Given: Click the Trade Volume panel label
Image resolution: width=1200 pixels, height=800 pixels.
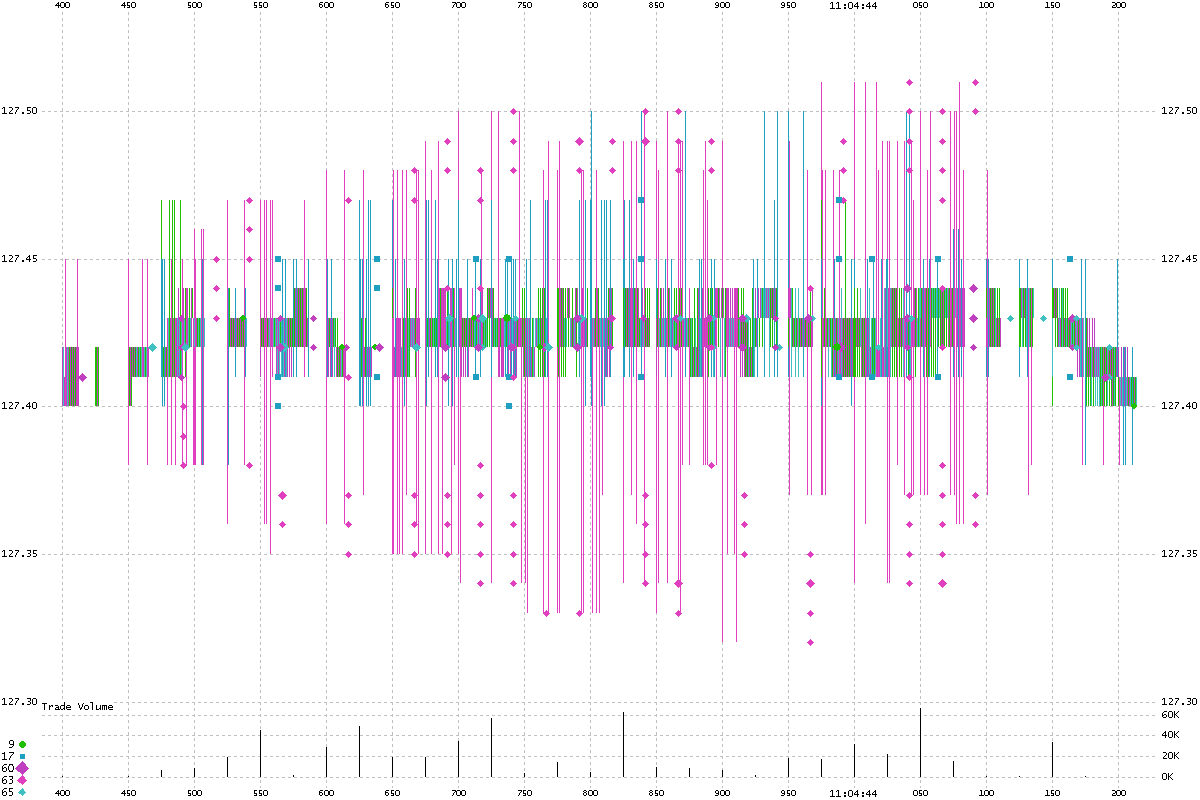Looking at the screenshot, I should click(x=77, y=707).
